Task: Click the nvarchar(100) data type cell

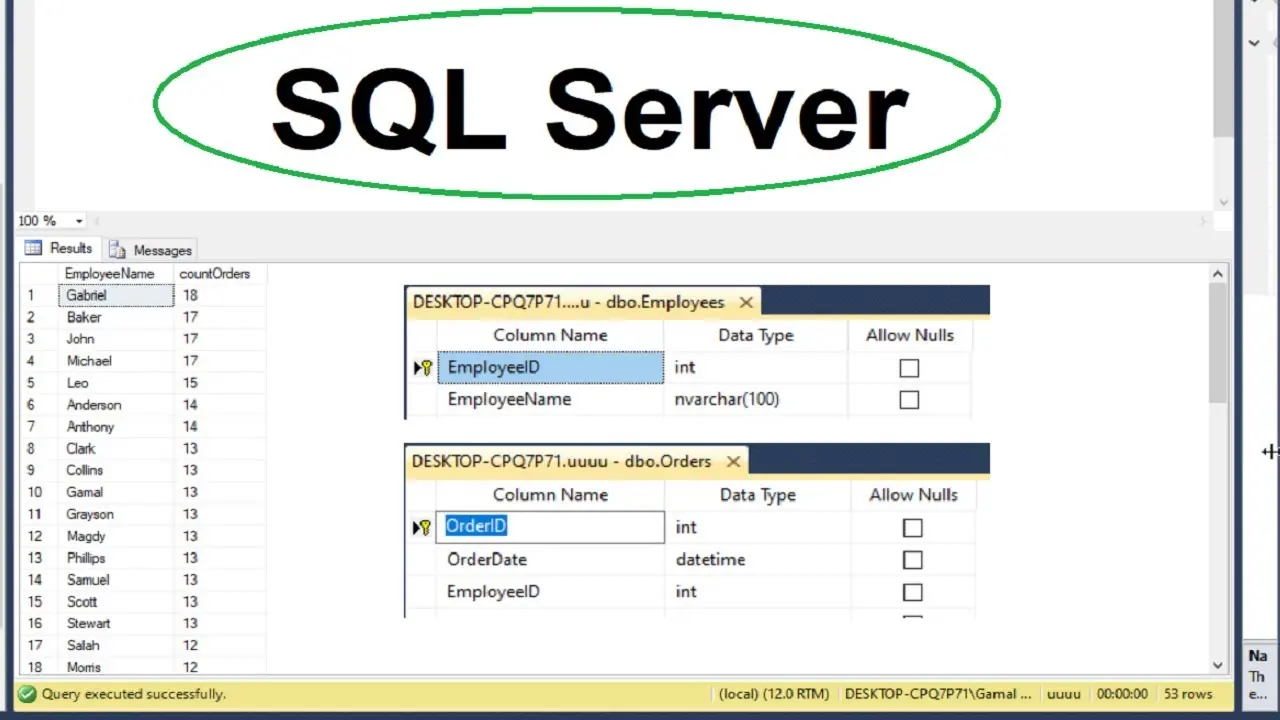Action: [755, 399]
